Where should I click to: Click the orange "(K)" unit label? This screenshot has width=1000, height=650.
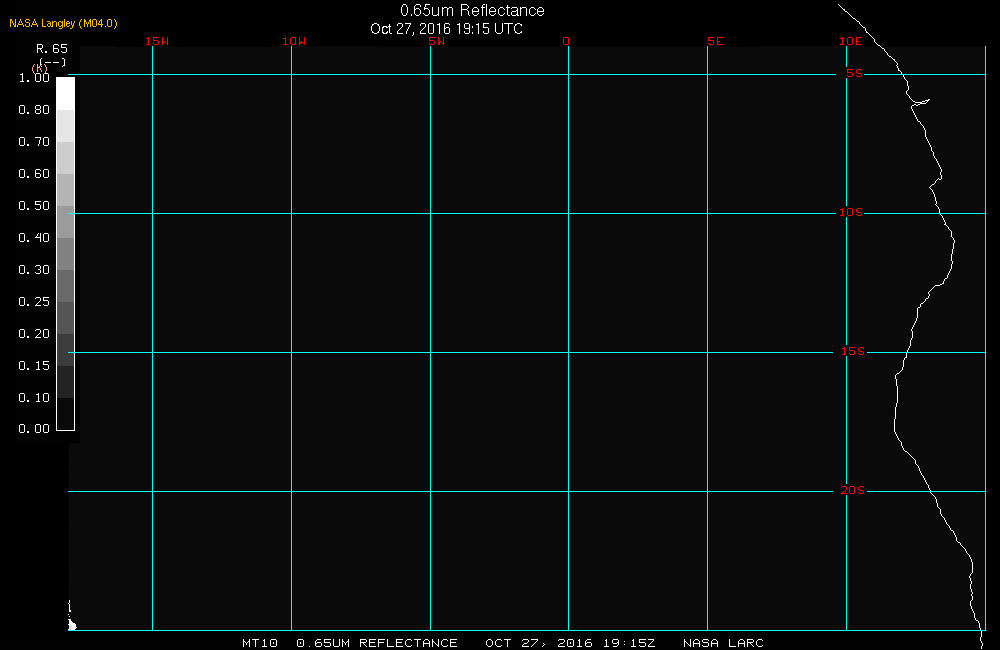[40, 68]
